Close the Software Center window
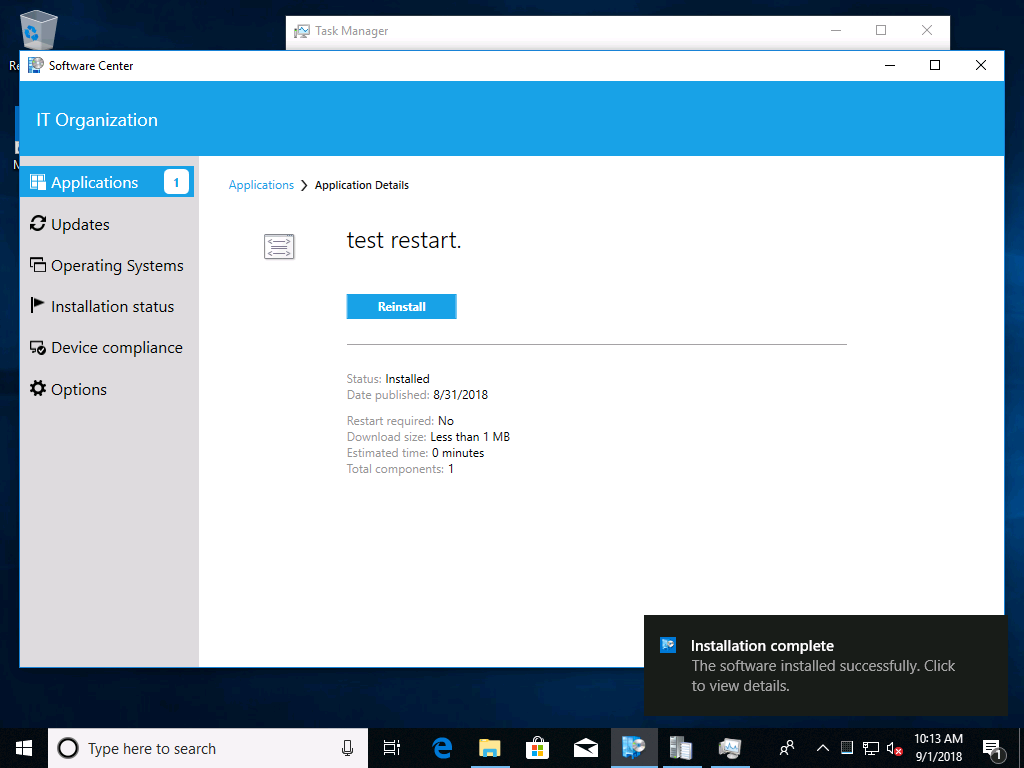 981,65
